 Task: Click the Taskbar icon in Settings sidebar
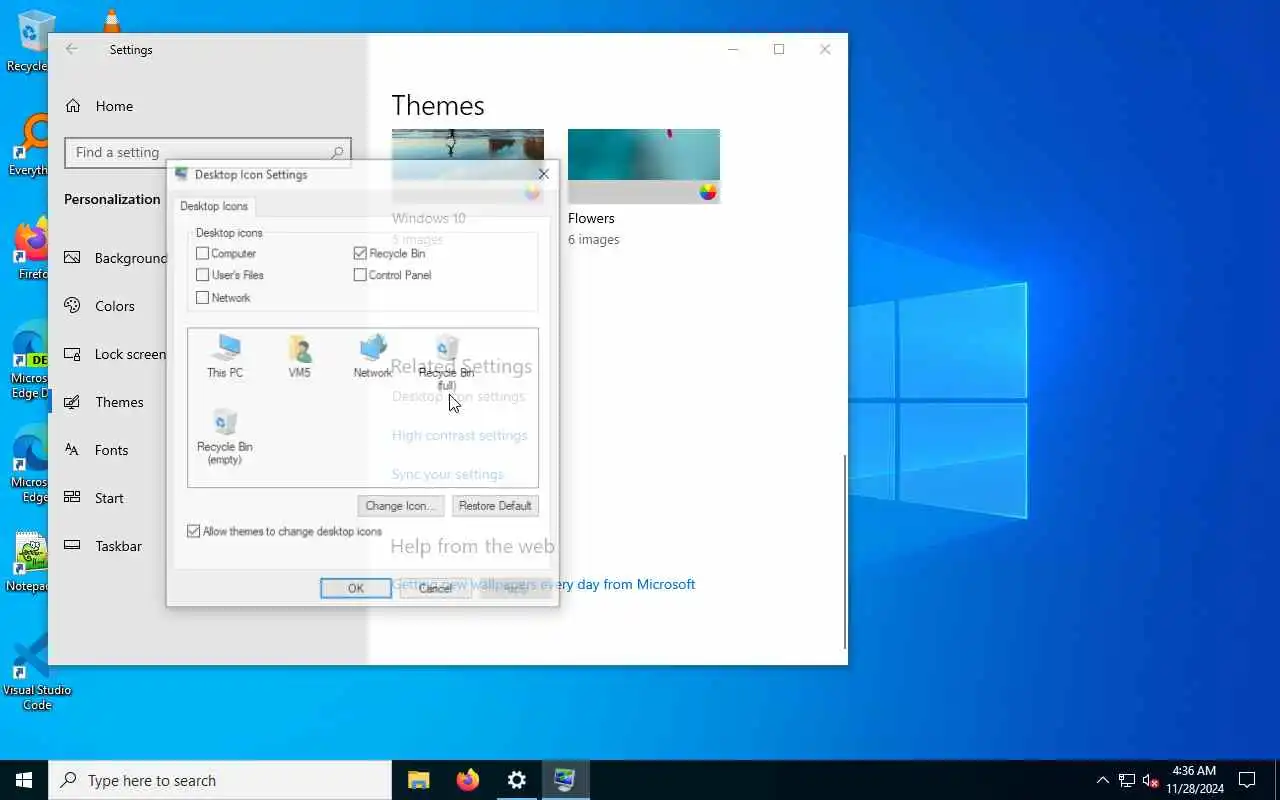pos(73,546)
